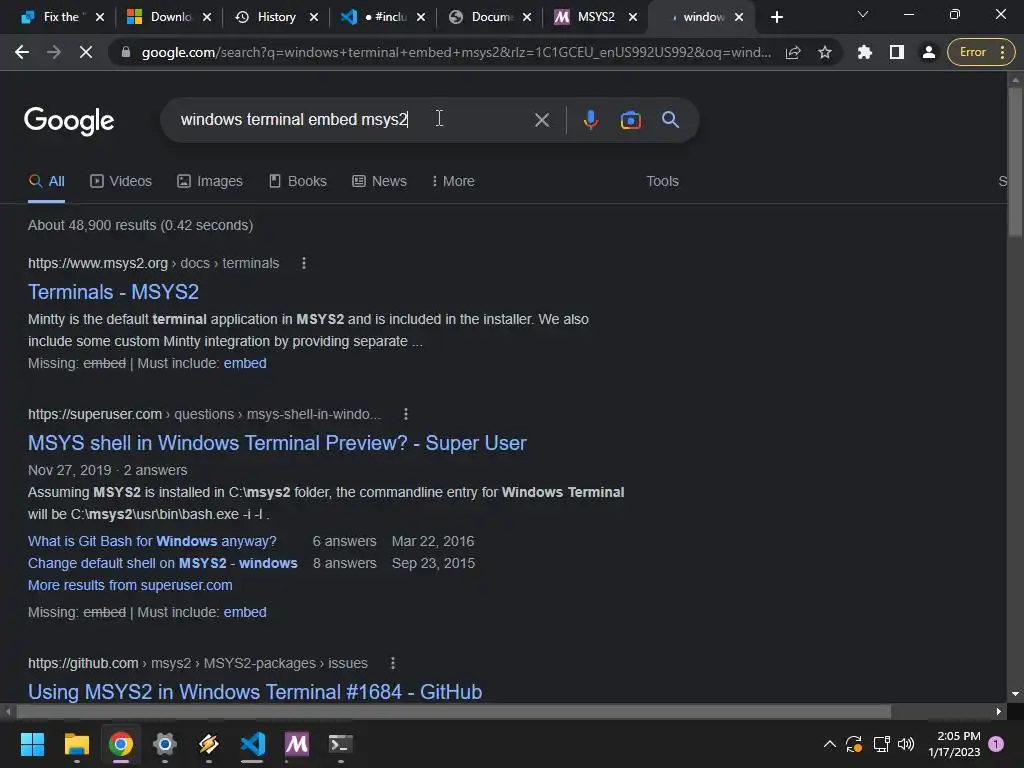Open a new browser tab
The width and height of the screenshot is (1024, 768).
pos(776,17)
